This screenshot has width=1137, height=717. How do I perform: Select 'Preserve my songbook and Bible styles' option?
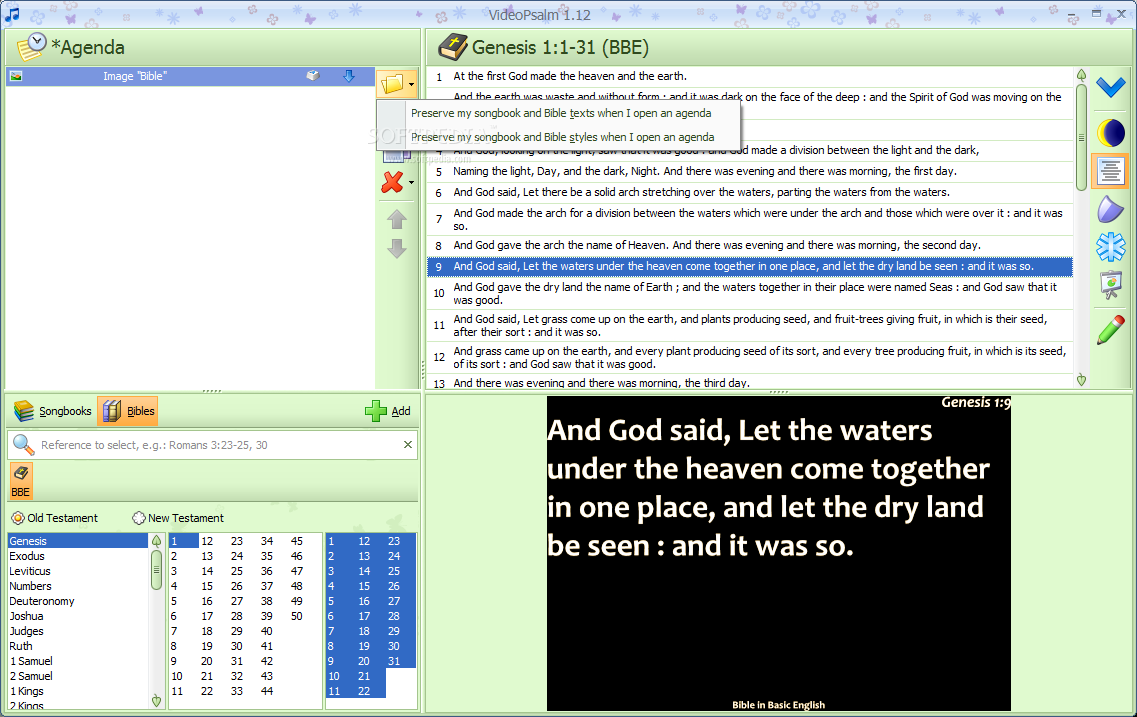562,137
